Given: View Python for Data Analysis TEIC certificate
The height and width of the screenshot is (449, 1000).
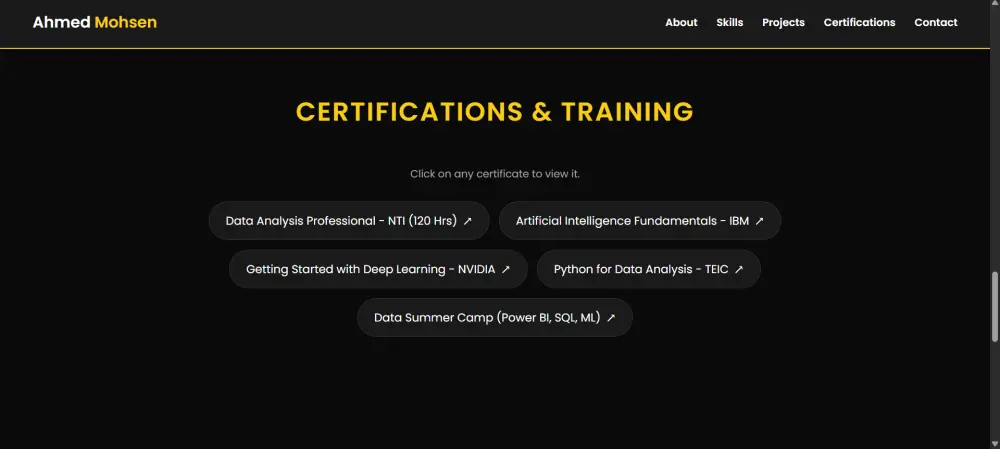Looking at the screenshot, I should click(x=649, y=269).
